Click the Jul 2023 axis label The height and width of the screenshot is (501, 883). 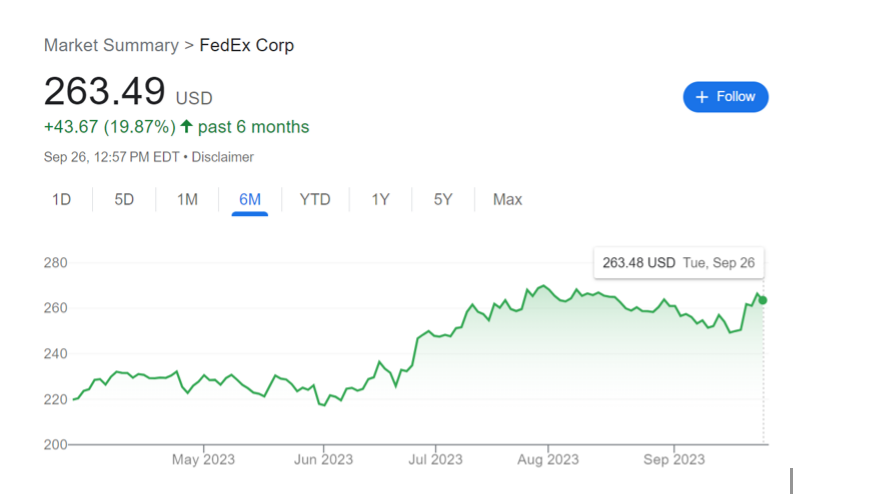pos(435,460)
